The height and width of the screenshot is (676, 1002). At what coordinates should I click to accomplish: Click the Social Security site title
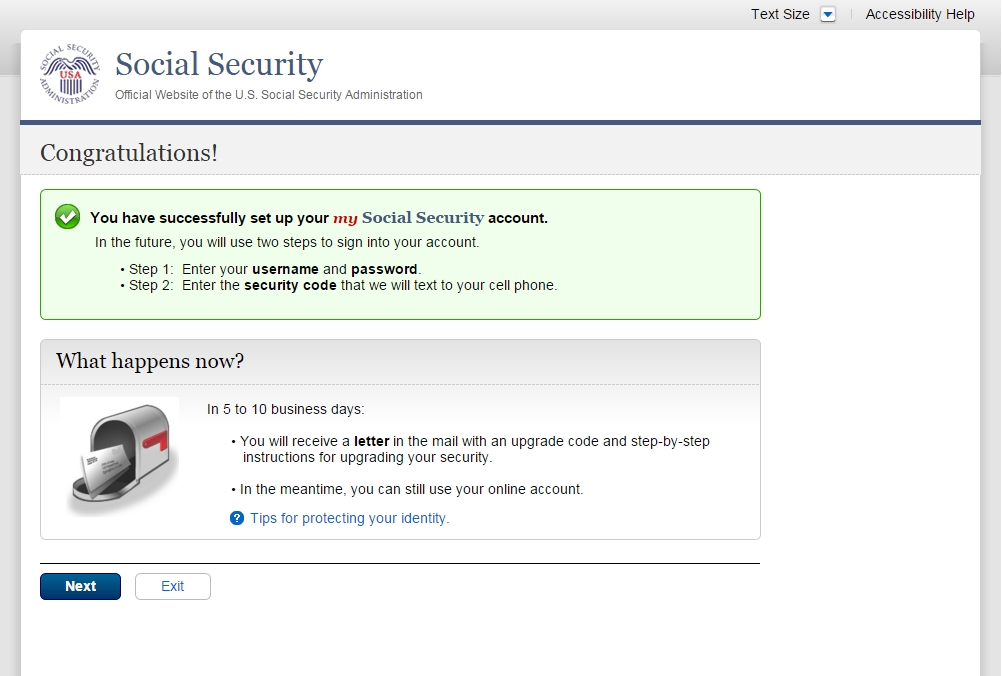[219, 64]
